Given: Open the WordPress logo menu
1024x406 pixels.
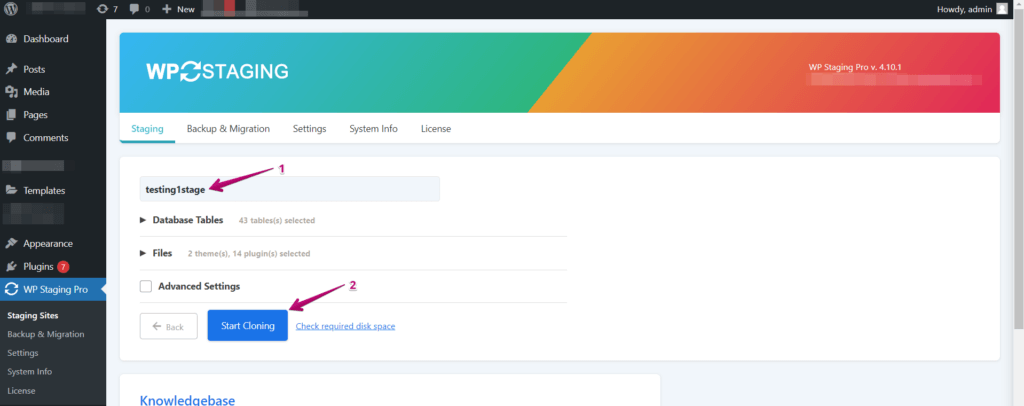Looking at the screenshot, I should [11, 9].
